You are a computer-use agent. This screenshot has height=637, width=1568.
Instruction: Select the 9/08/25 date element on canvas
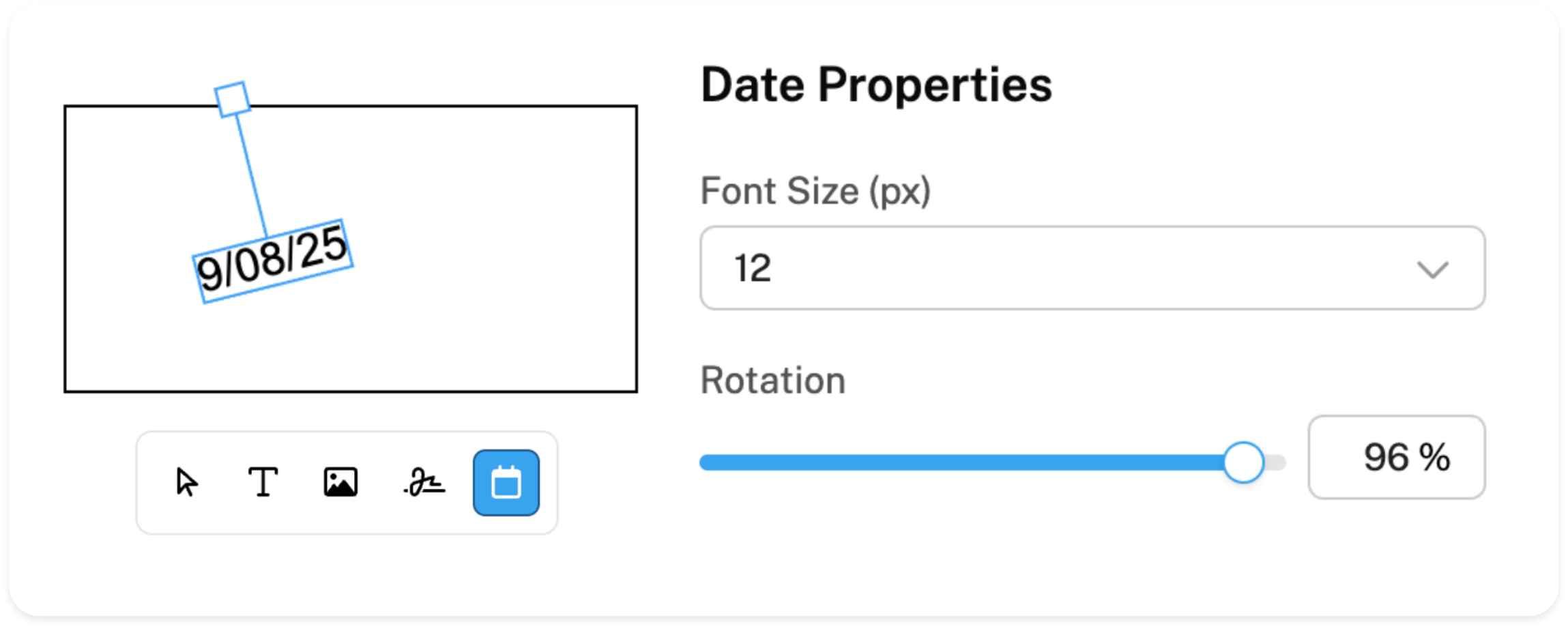273,262
